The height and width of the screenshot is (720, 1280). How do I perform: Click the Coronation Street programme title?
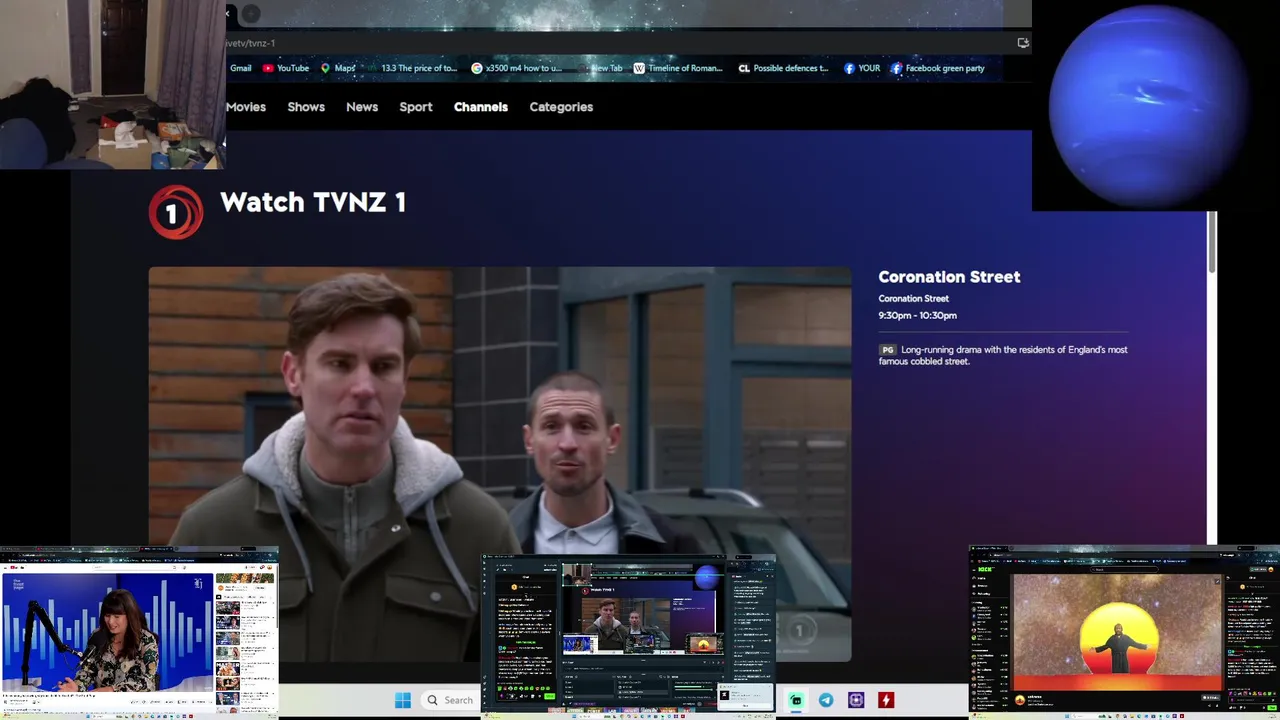tap(949, 277)
